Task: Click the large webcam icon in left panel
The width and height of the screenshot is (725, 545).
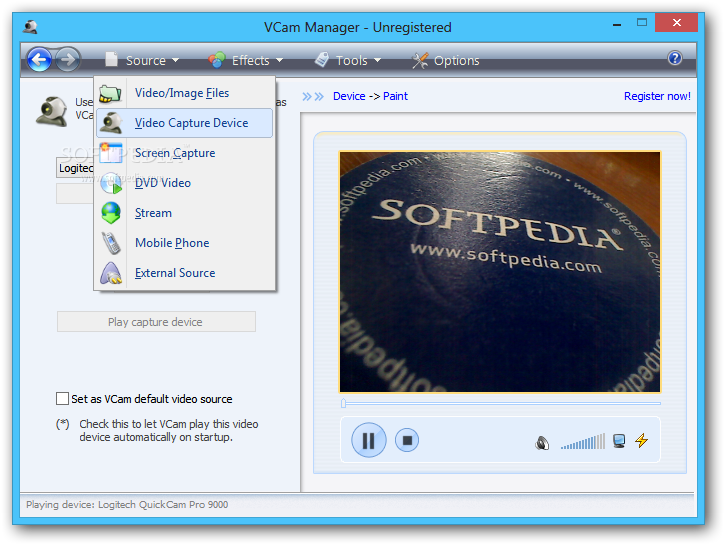Action: point(52,111)
